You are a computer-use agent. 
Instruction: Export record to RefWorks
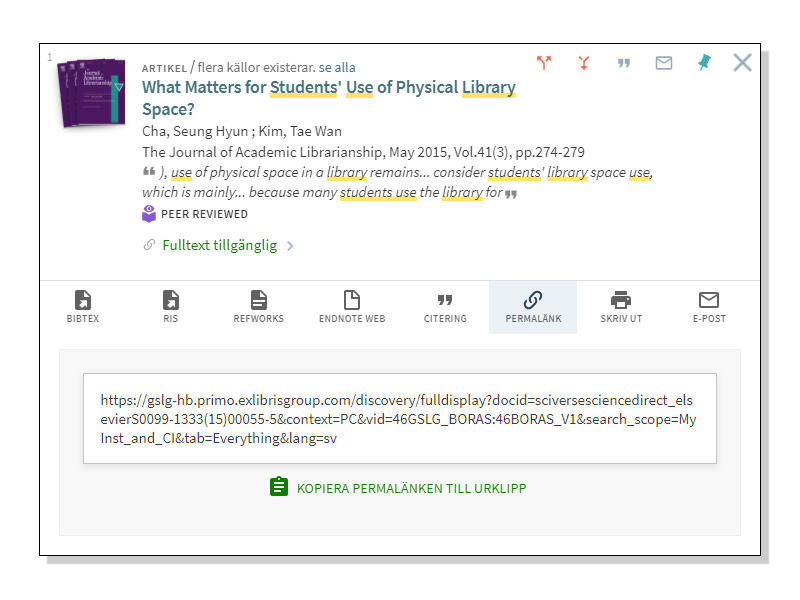[x=258, y=307]
